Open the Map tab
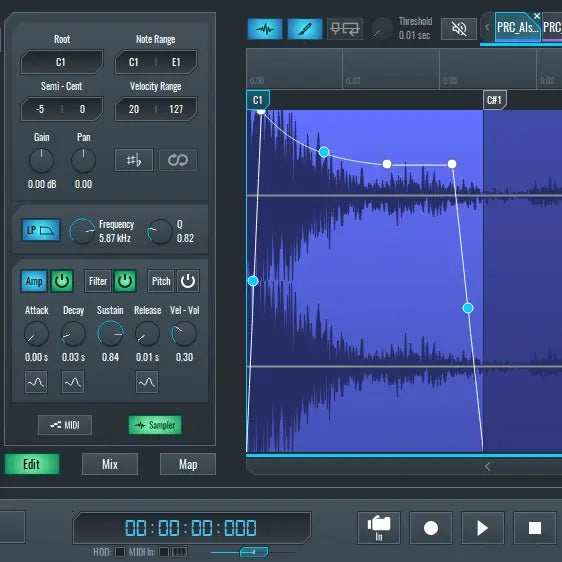Screen dimensions: 562x562 point(188,464)
